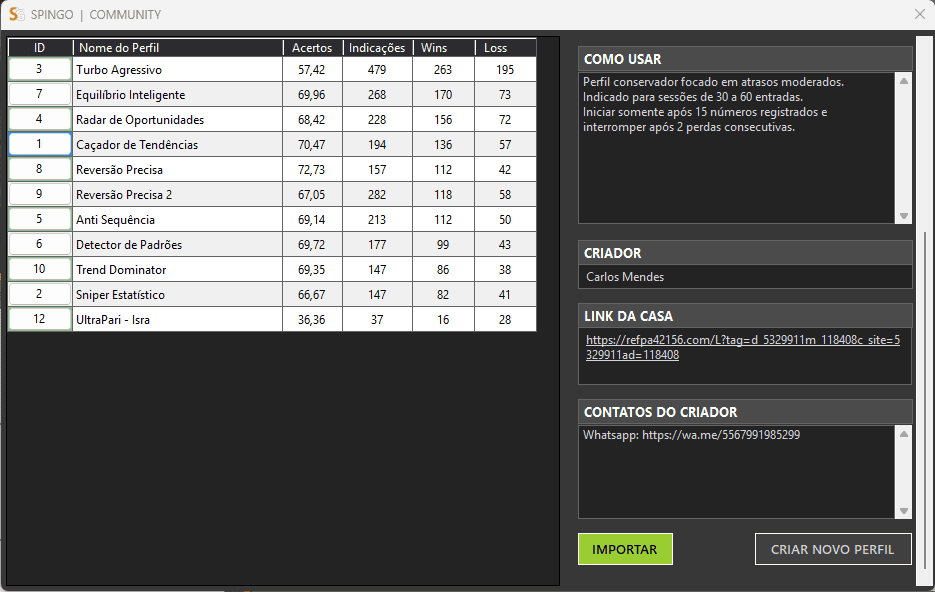Click the Whatsapp contact text
Screen dimensions: 935x592
tap(692, 435)
